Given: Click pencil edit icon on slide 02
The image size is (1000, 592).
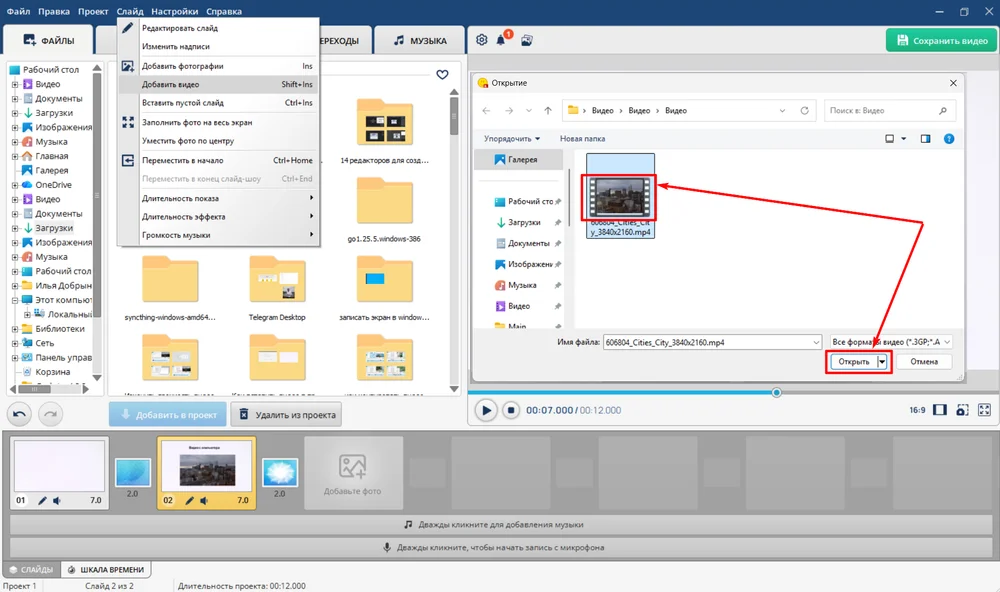Looking at the screenshot, I should 187,500.
